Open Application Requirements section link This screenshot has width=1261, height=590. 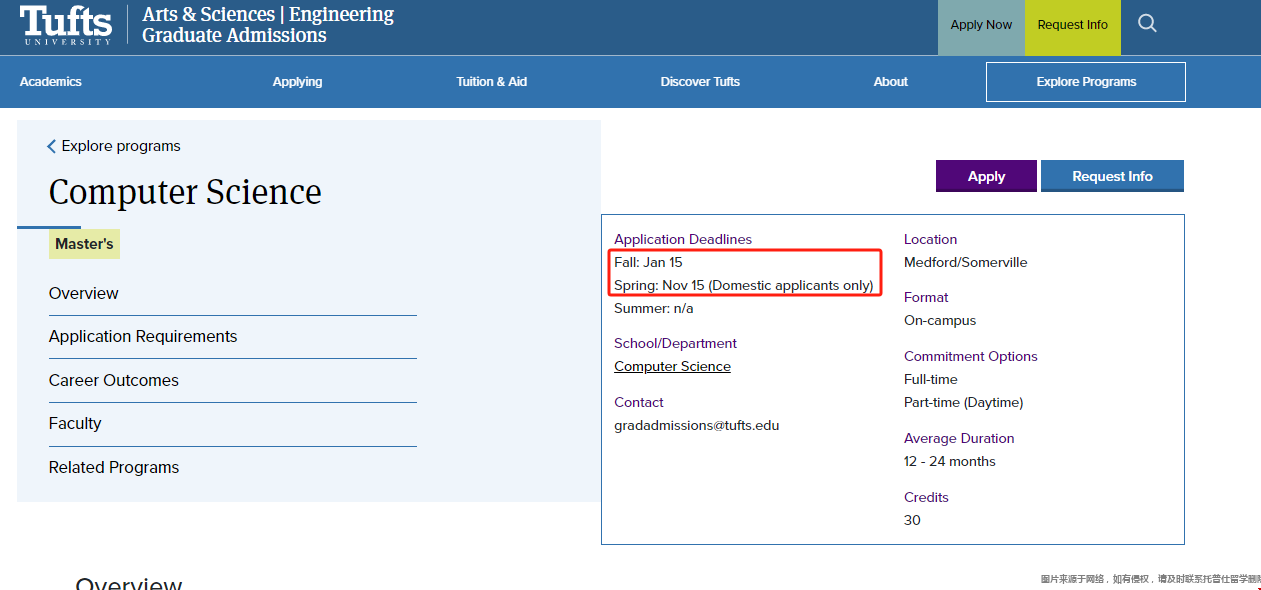tap(143, 337)
